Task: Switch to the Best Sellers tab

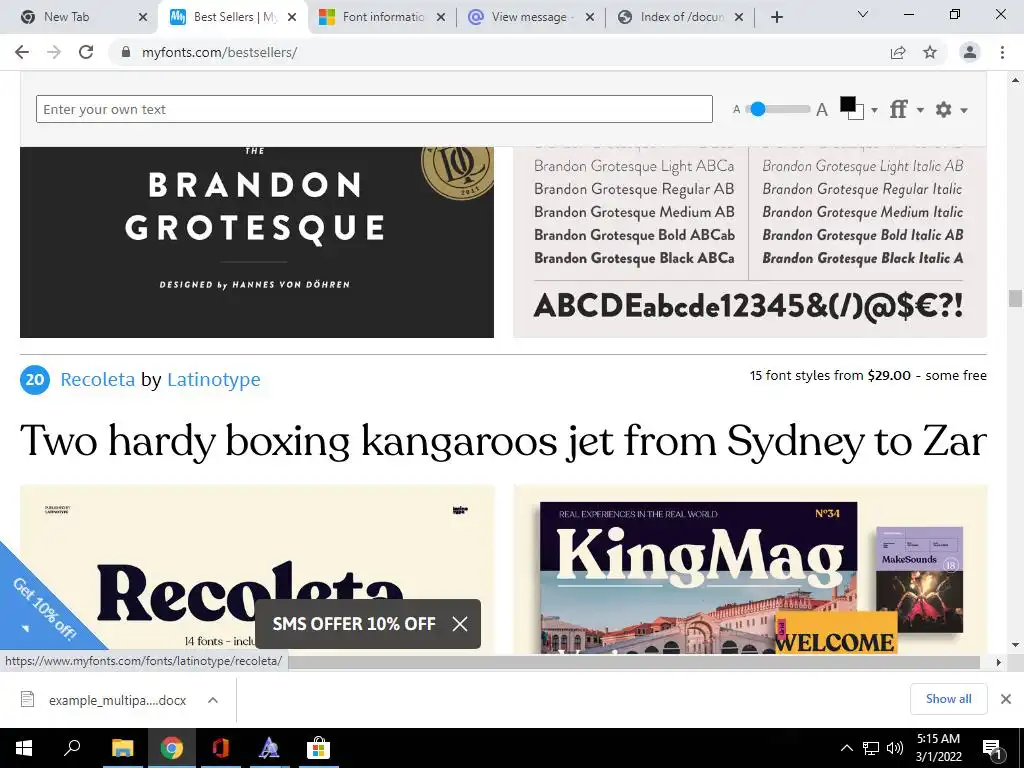Action: (x=233, y=17)
